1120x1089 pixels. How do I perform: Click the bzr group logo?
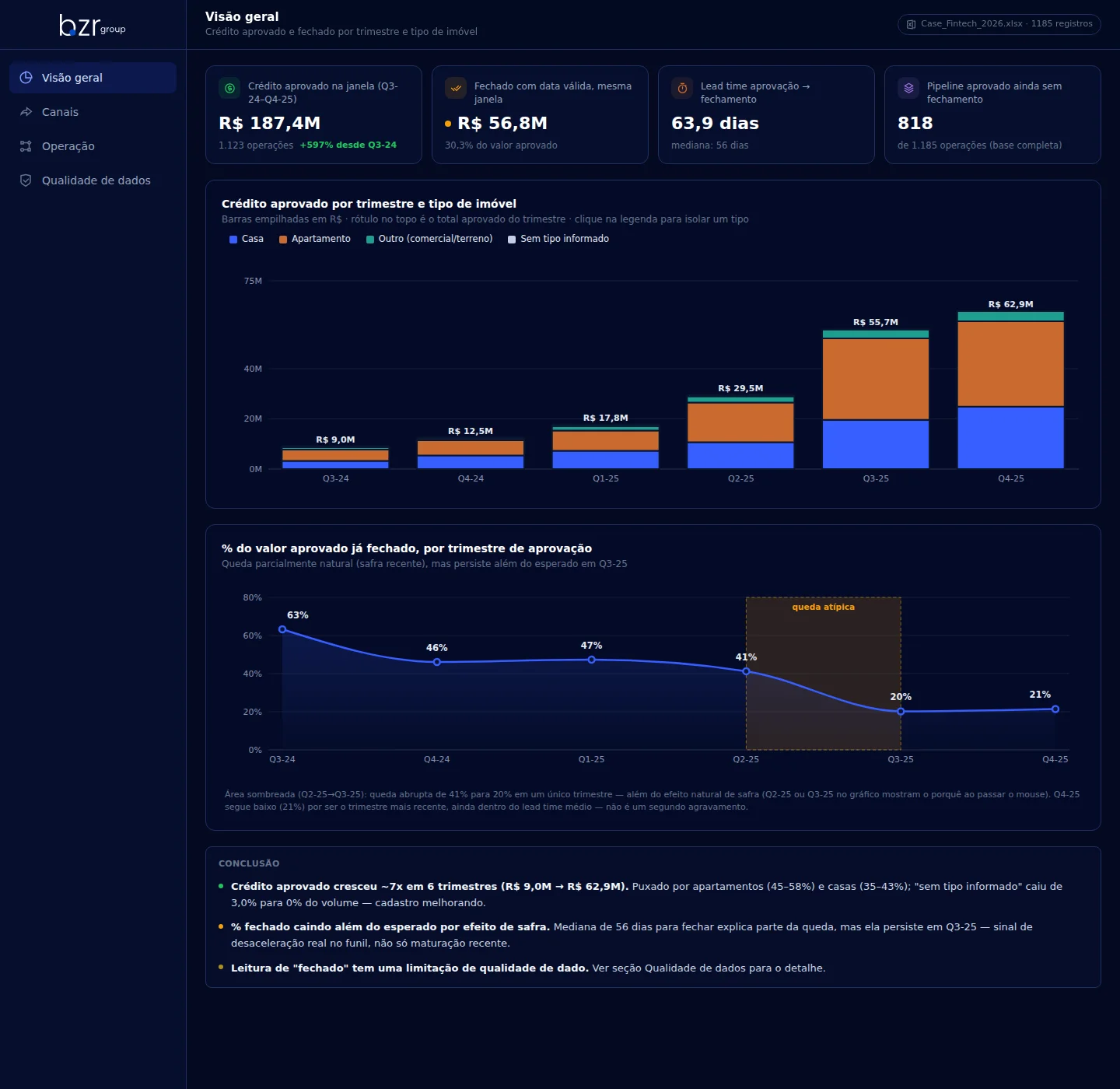(x=93, y=26)
